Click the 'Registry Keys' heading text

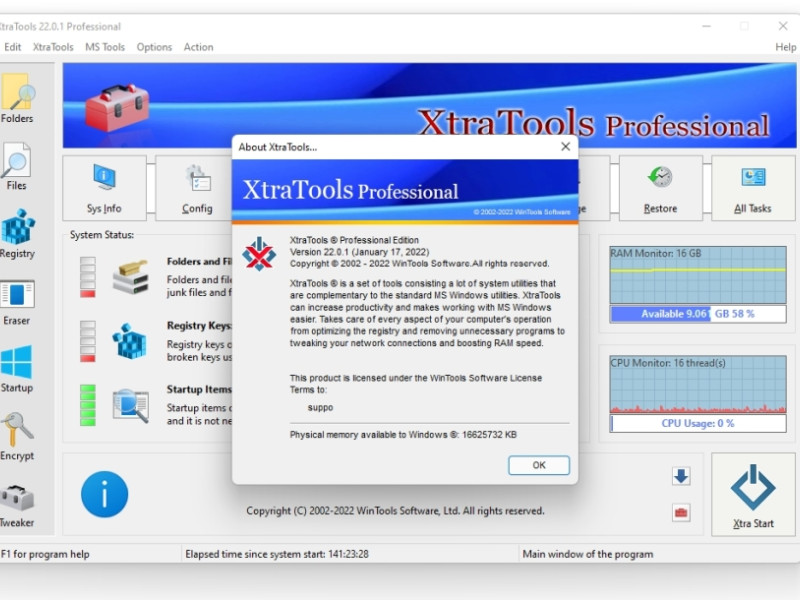[x=199, y=326]
